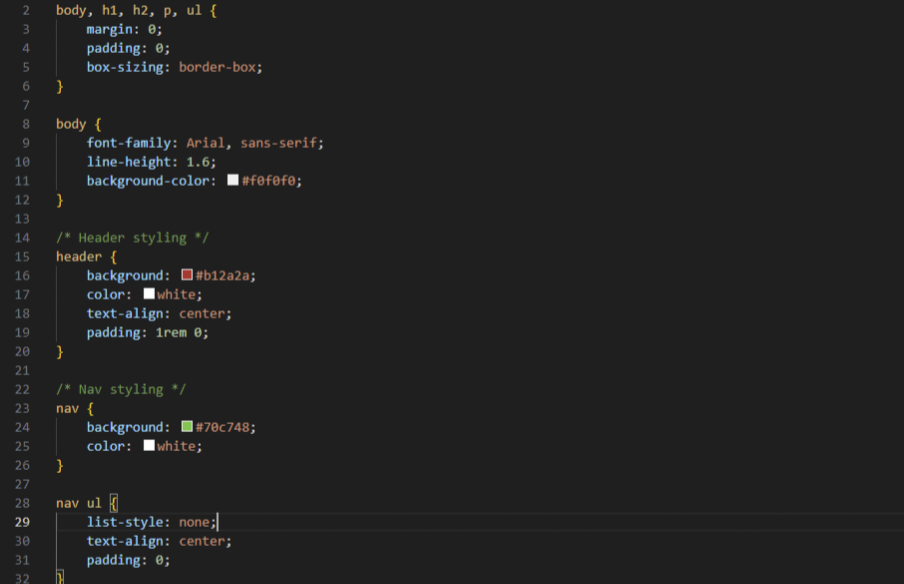The image size is (904, 584).
Task: Click the 'nav ul' selector
Action: pyautogui.click(x=79, y=503)
